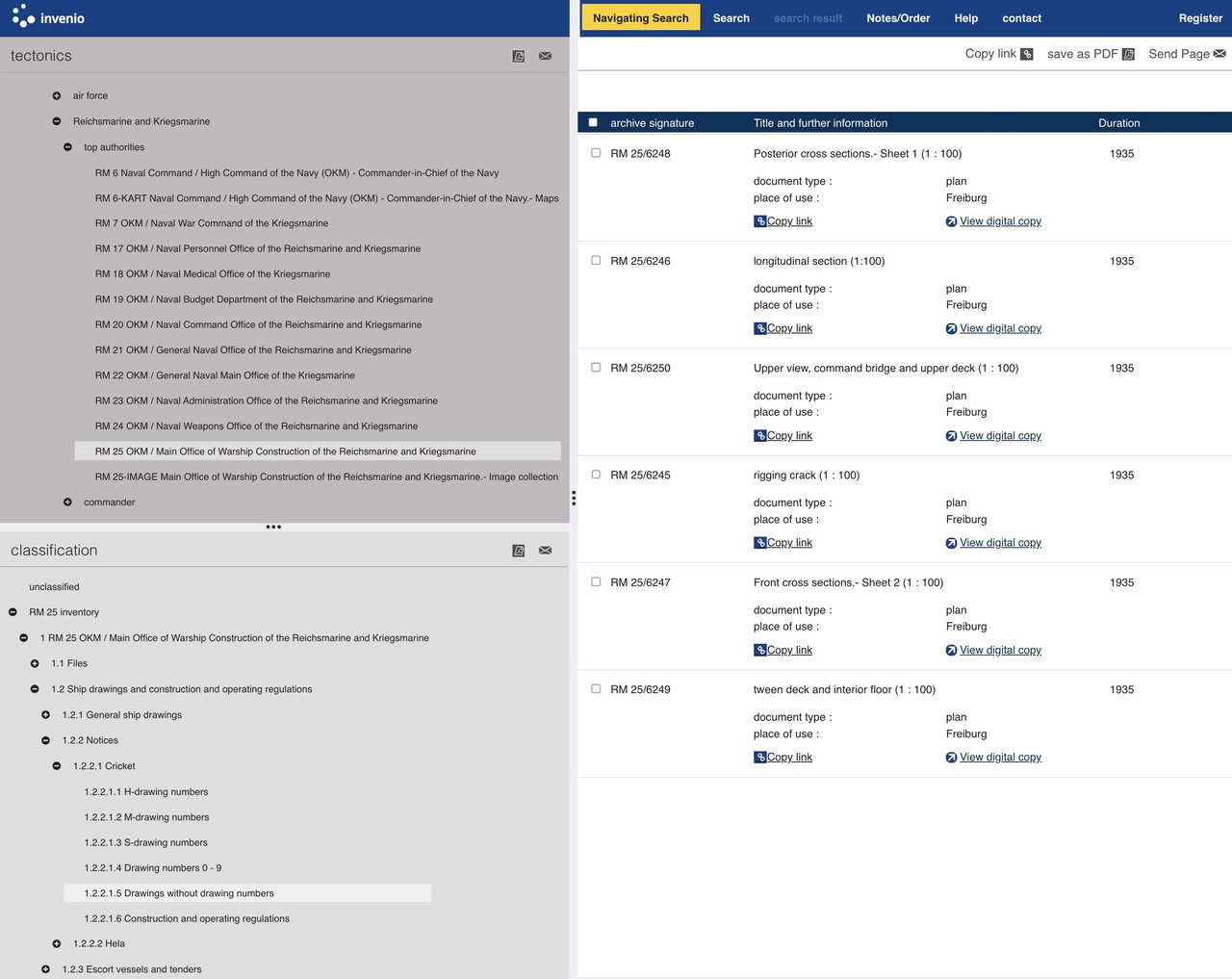
Task: Collapse the top authorities node
Action: click(x=67, y=147)
